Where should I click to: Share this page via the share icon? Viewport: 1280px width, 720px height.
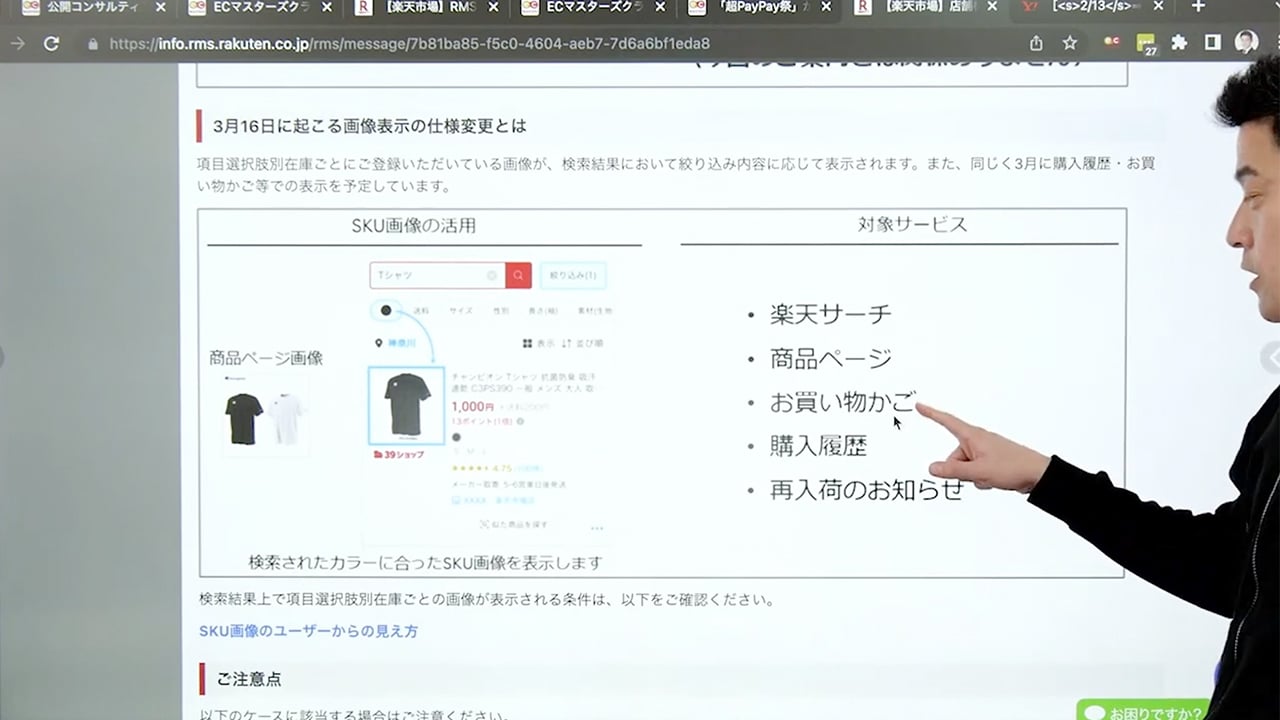[1036, 43]
